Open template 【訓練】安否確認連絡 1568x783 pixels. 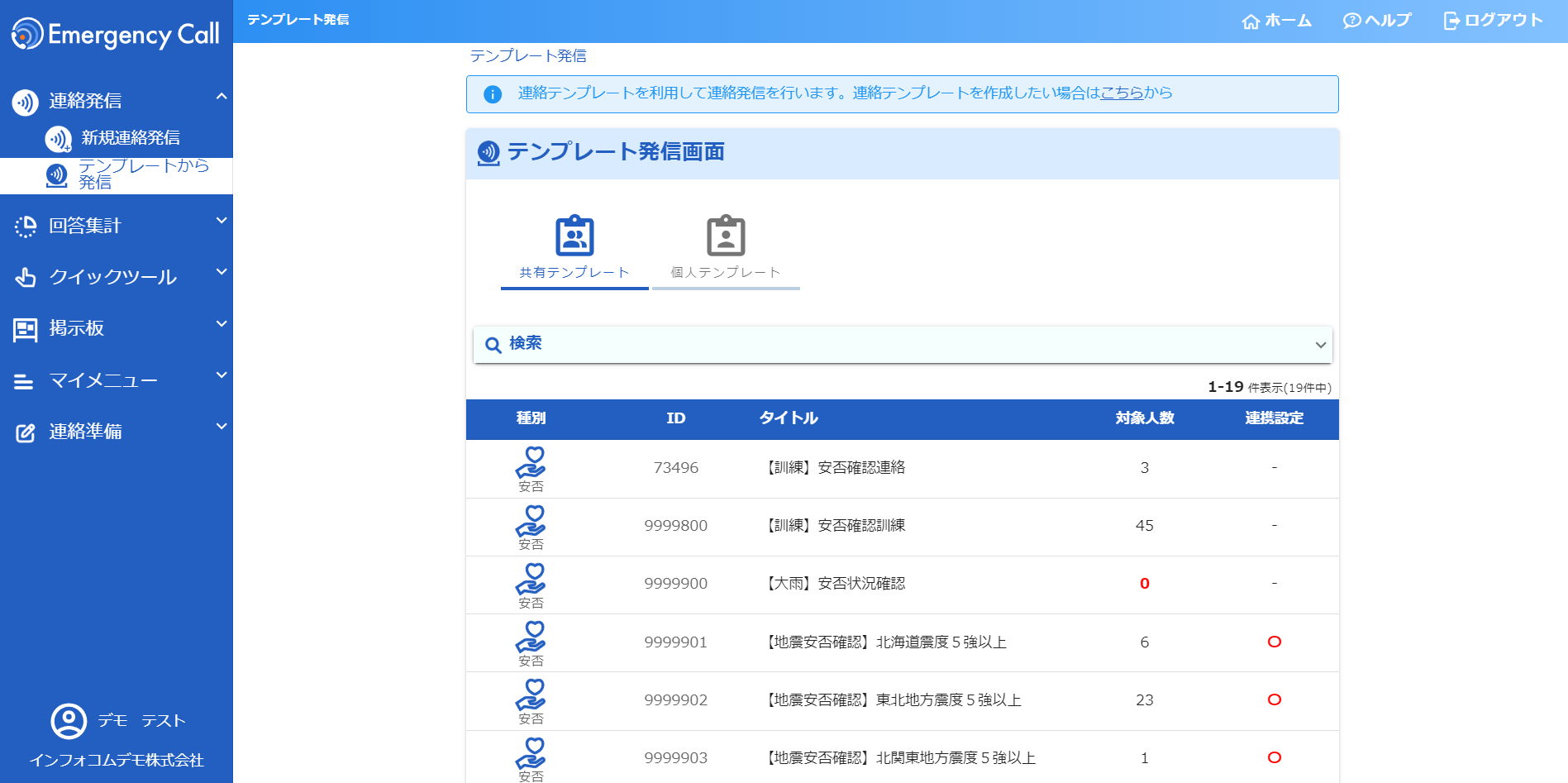coord(835,468)
